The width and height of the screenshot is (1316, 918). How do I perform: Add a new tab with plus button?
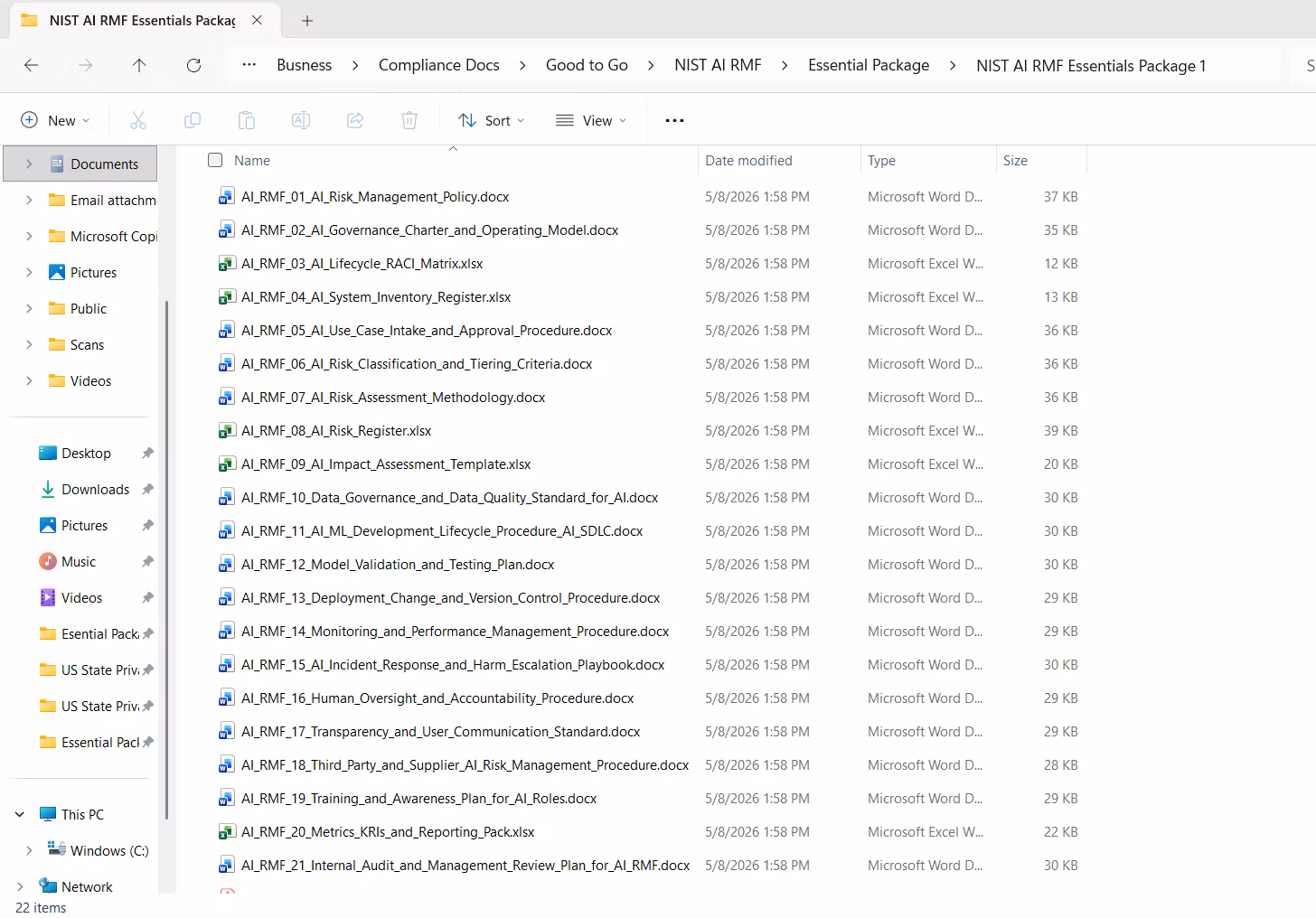(x=307, y=20)
